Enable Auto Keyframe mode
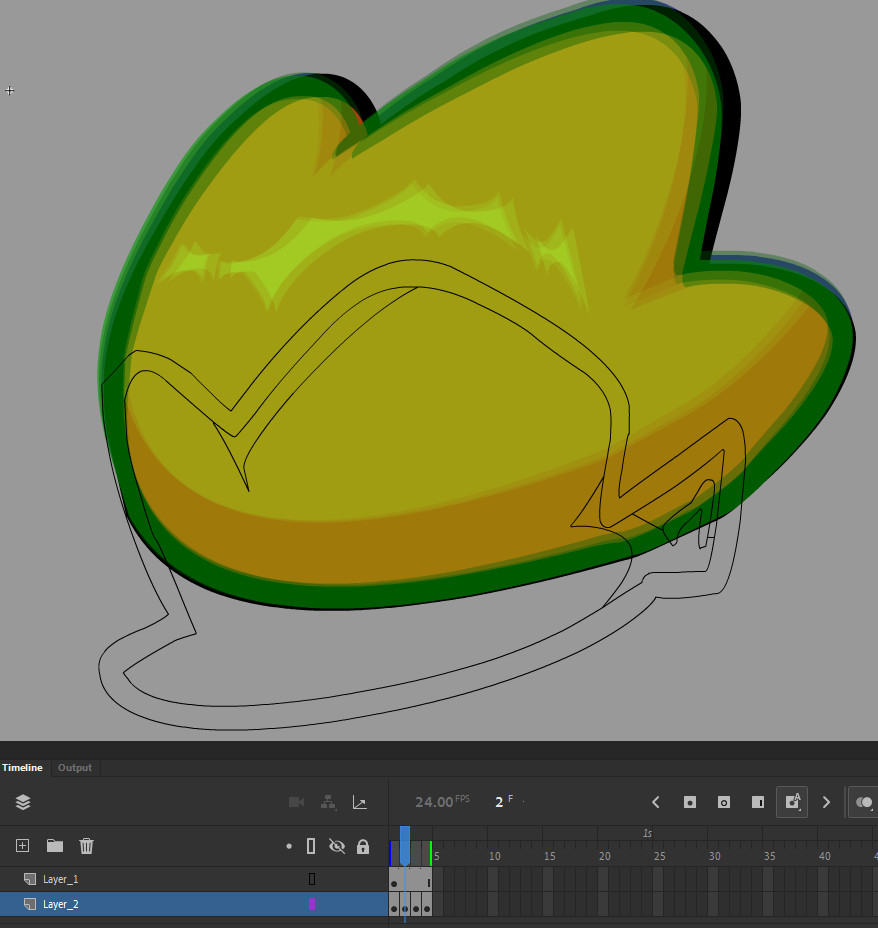 point(792,801)
